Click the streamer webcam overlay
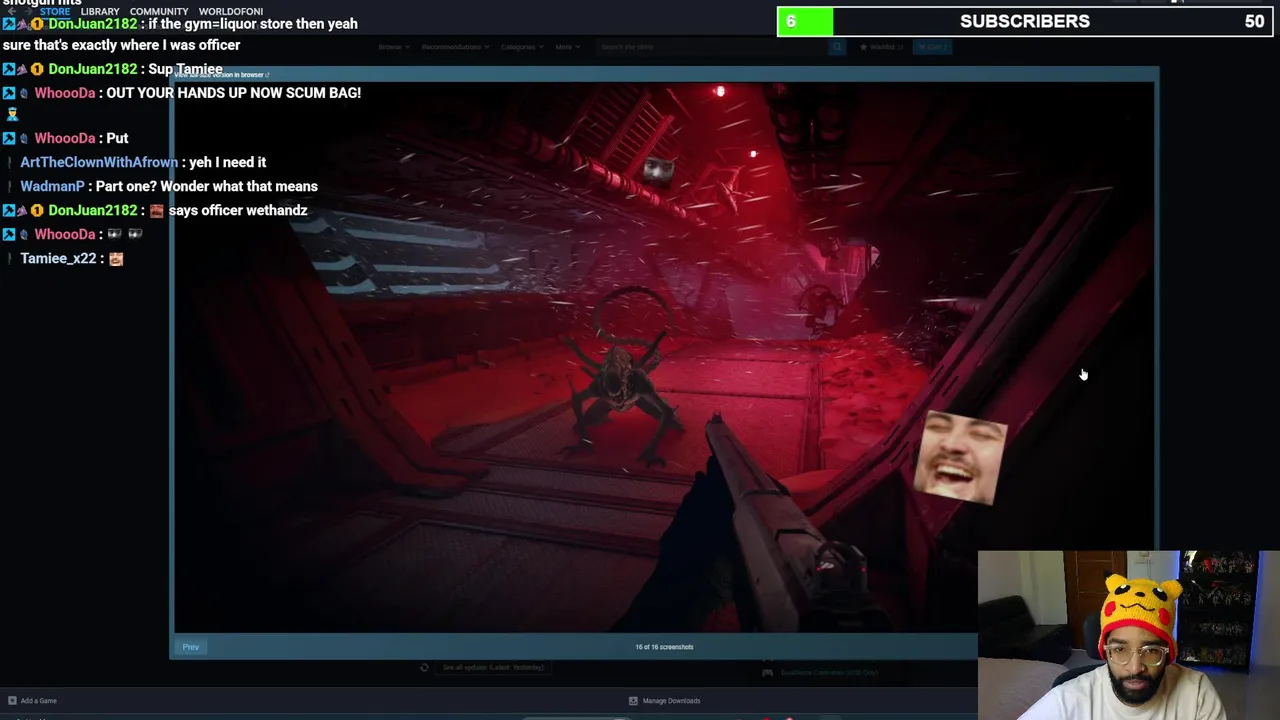Screen dimensions: 1280x720 1128,635
